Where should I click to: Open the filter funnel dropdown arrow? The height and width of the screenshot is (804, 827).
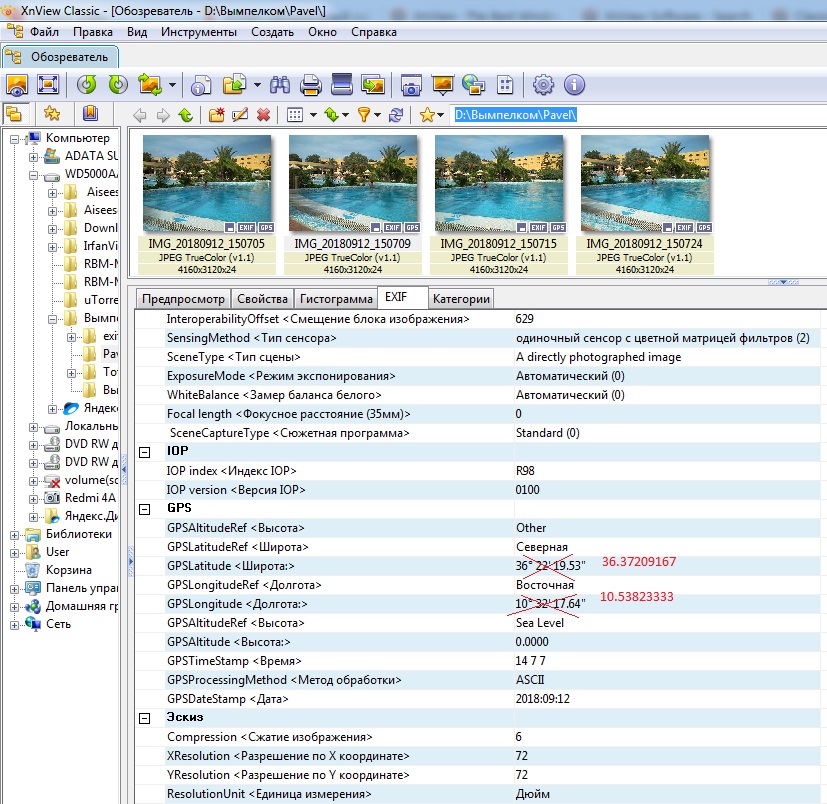377,115
